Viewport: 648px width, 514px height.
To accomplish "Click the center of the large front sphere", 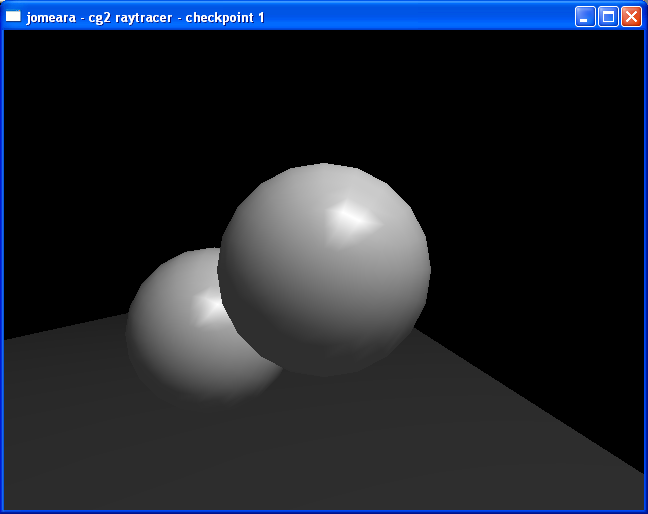I will [324, 270].
